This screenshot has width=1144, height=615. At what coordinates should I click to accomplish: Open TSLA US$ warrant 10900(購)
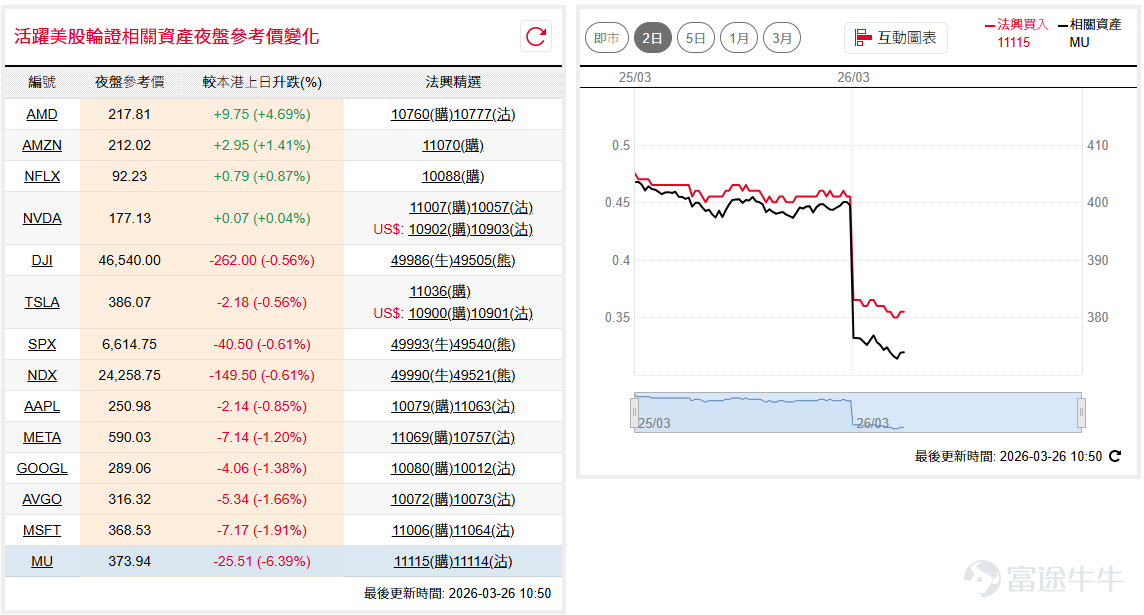coord(439,313)
